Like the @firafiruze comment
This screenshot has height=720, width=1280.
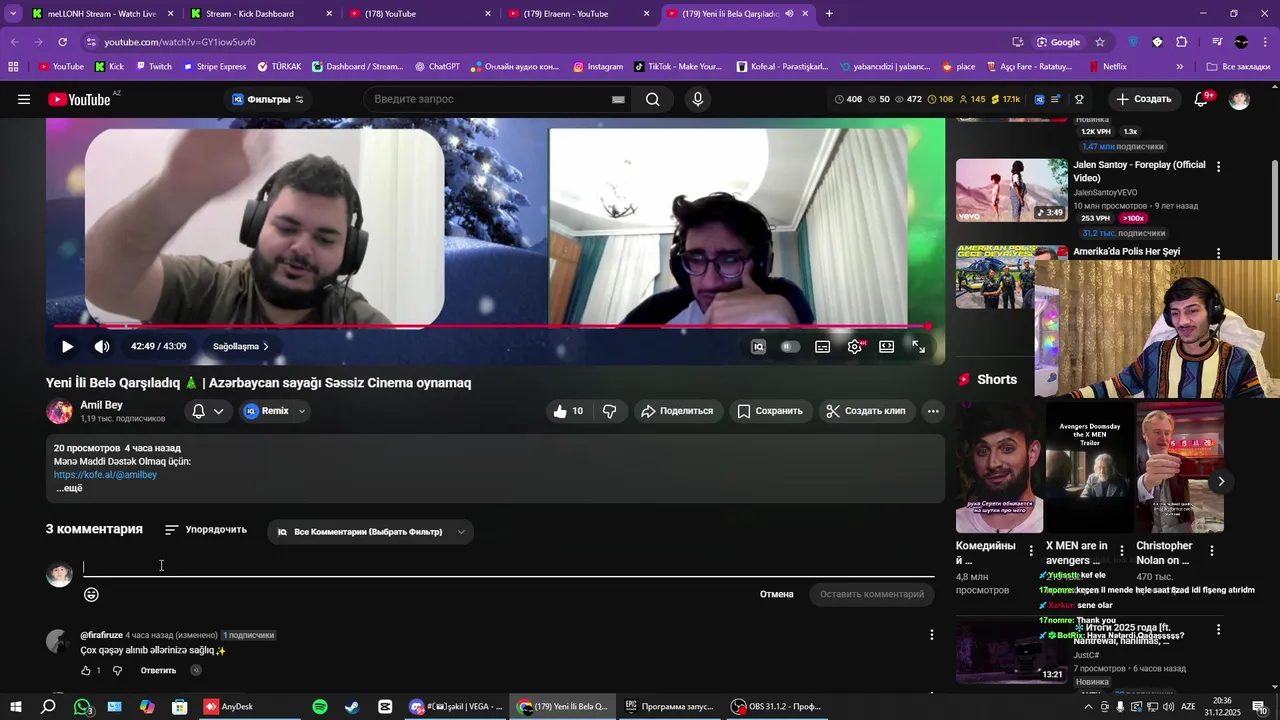[86, 671]
